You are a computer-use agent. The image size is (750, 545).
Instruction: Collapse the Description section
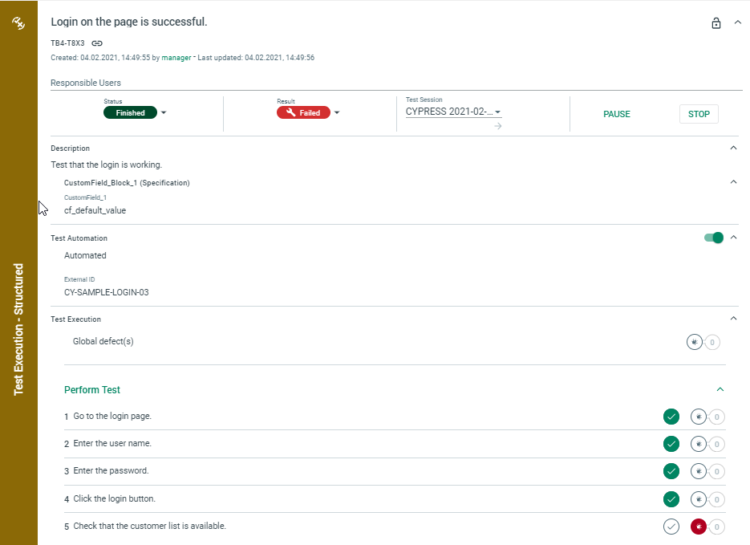733,148
